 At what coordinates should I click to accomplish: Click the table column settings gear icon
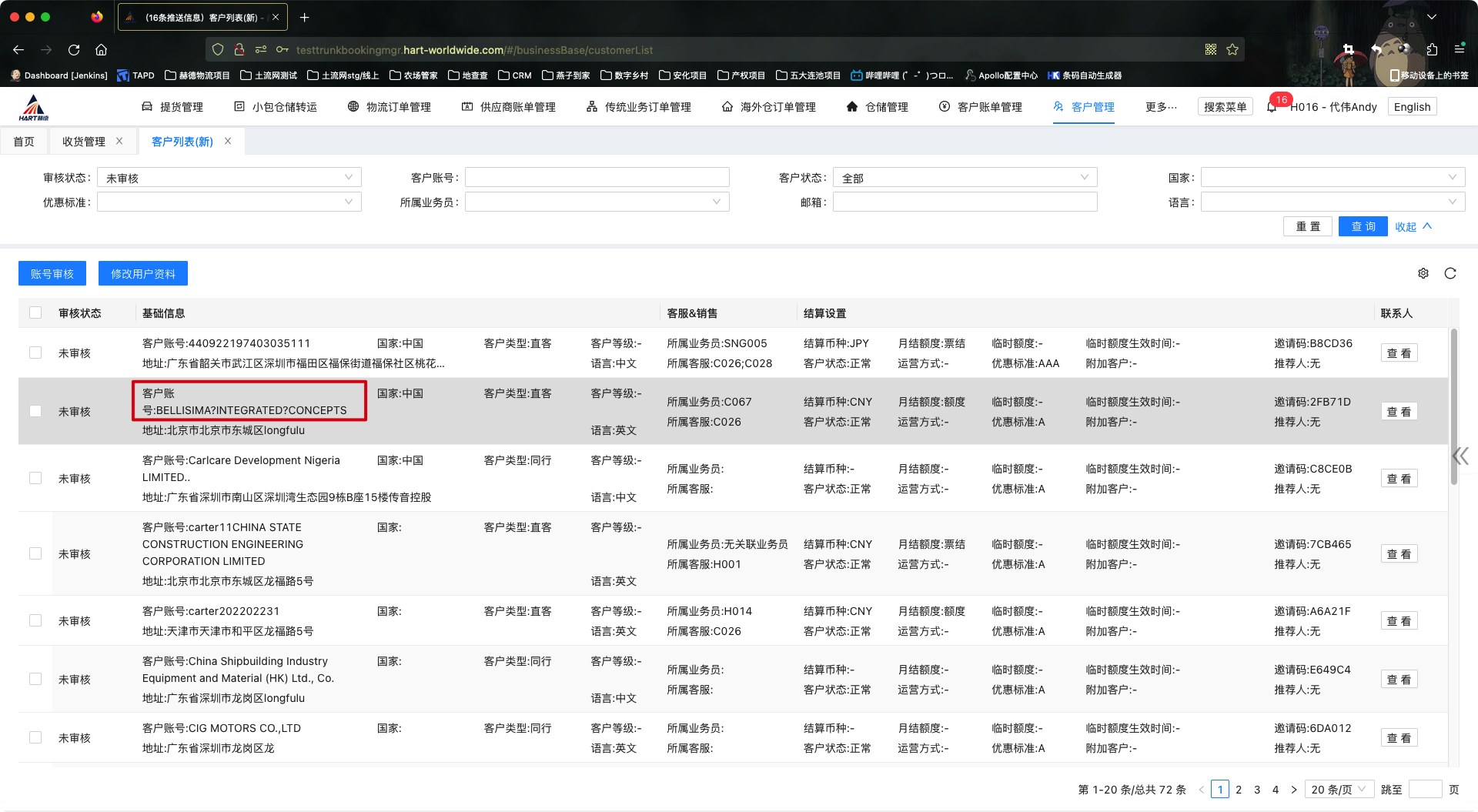click(x=1423, y=273)
